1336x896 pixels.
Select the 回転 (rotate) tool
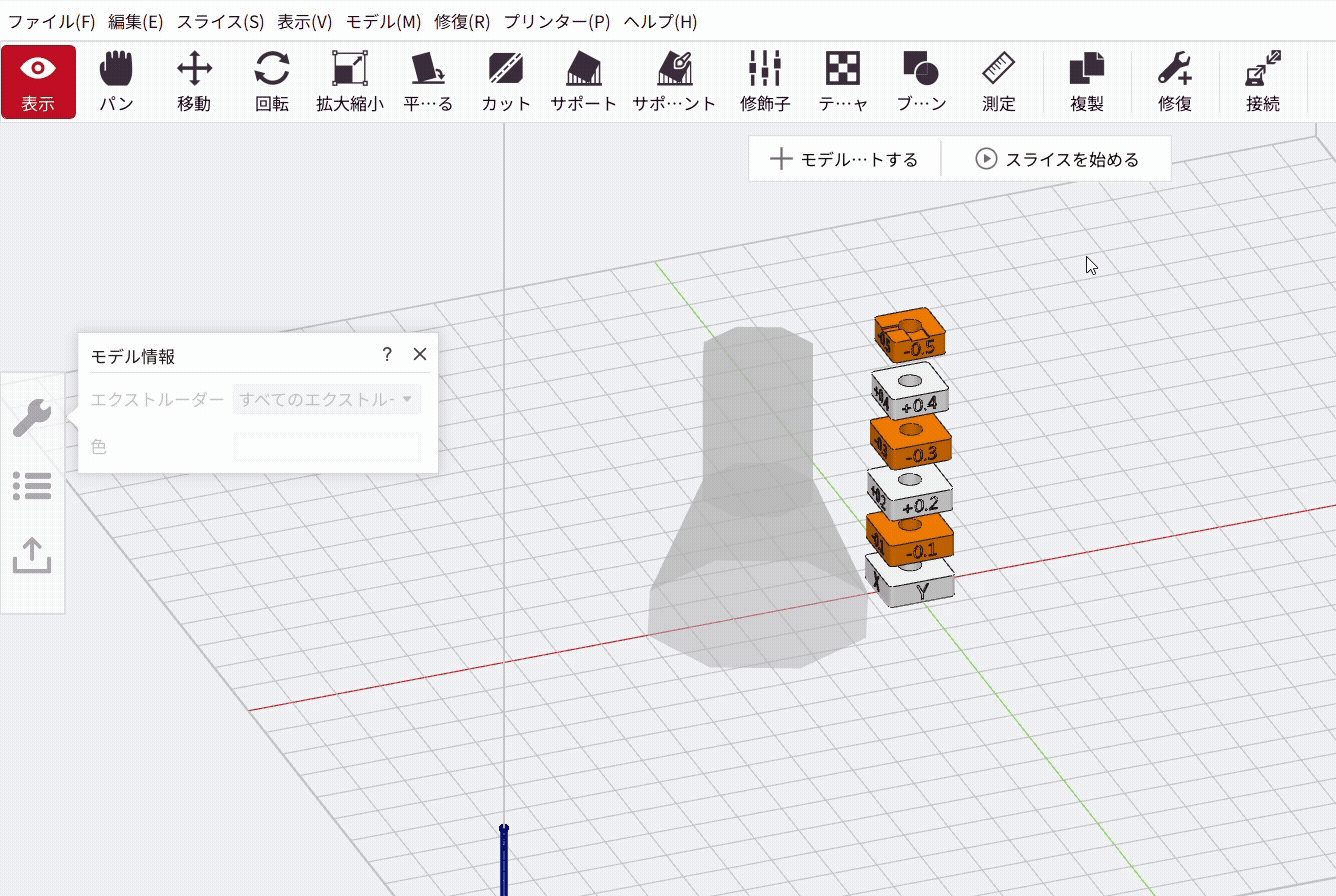click(x=272, y=82)
